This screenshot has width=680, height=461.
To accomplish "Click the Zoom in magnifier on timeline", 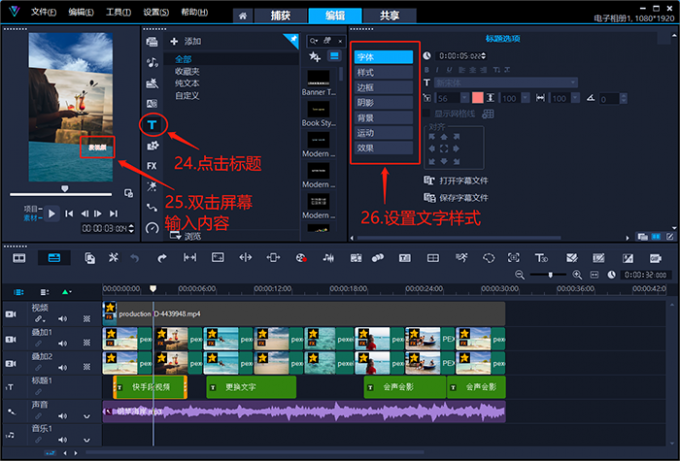I will tap(577, 275).
